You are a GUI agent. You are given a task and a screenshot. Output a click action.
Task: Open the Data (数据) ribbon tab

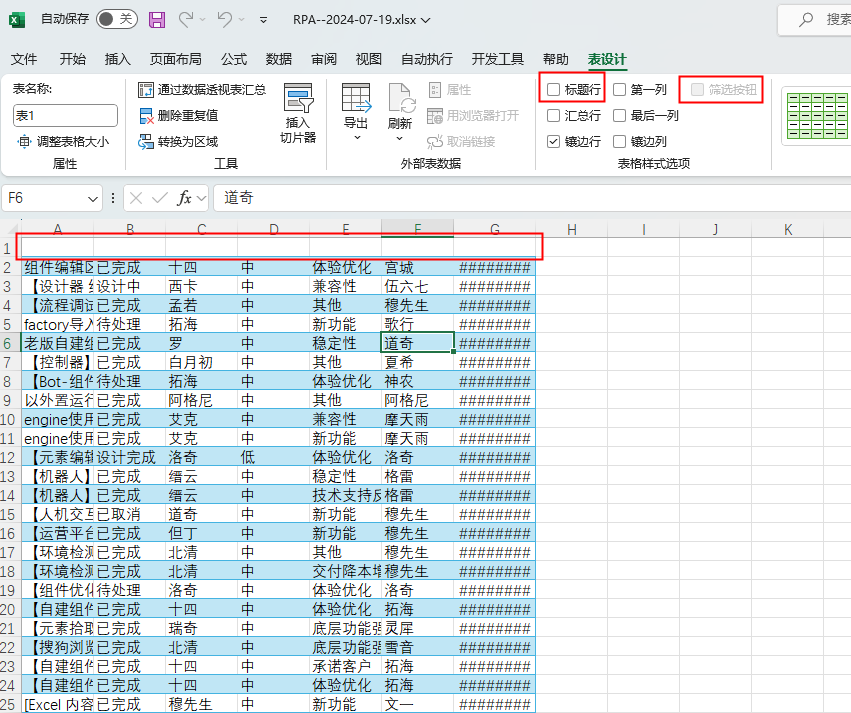pos(279,59)
